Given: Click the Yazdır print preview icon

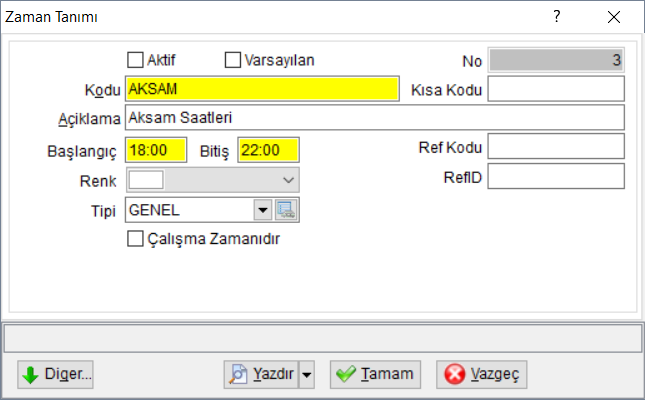Looking at the screenshot, I should point(238,374).
